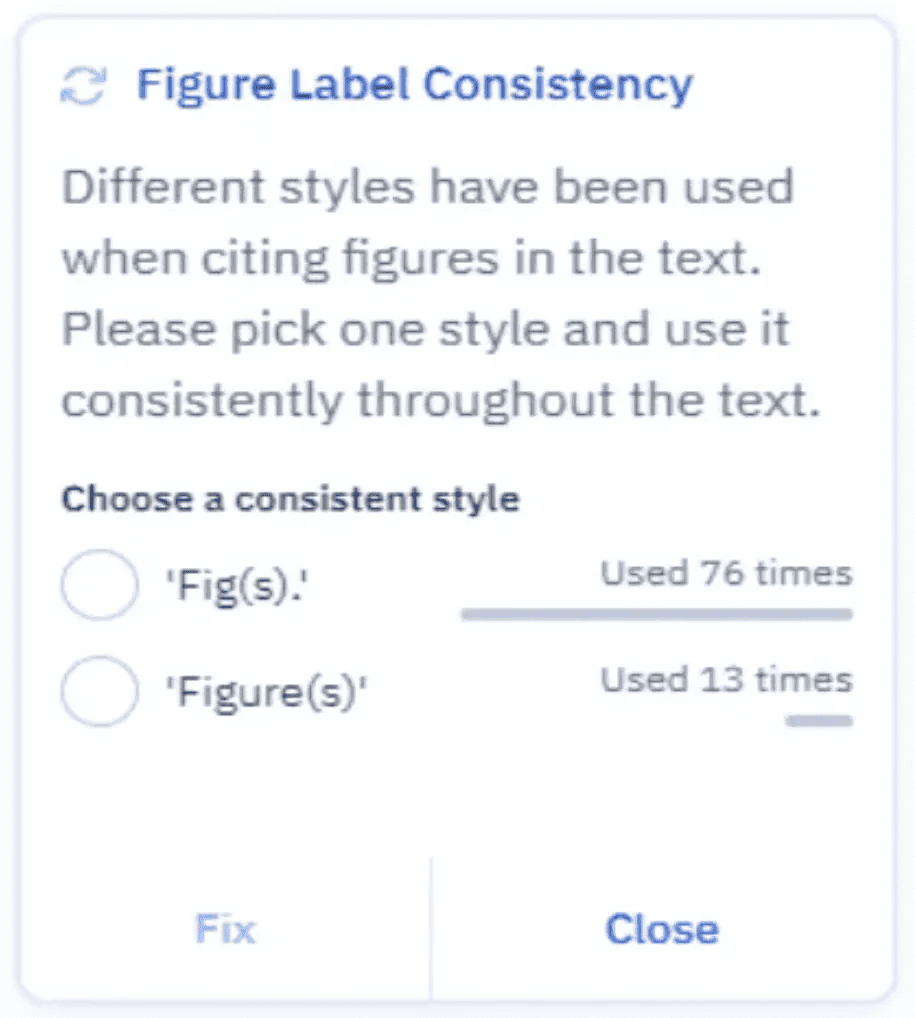Click the 'Figure Label Consistency' title
Viewport: 915px width, 1018px height.
[414, 85]
